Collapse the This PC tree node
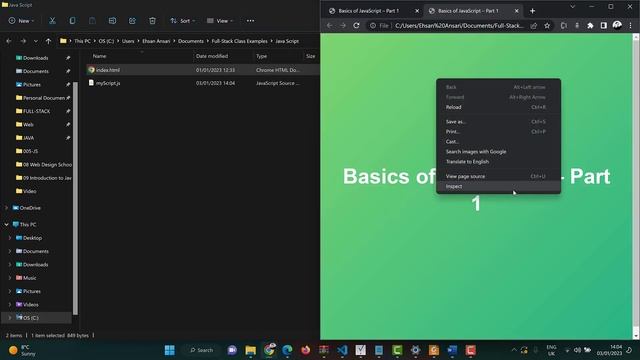Screen dimensions: 640x360 point(7,224)
